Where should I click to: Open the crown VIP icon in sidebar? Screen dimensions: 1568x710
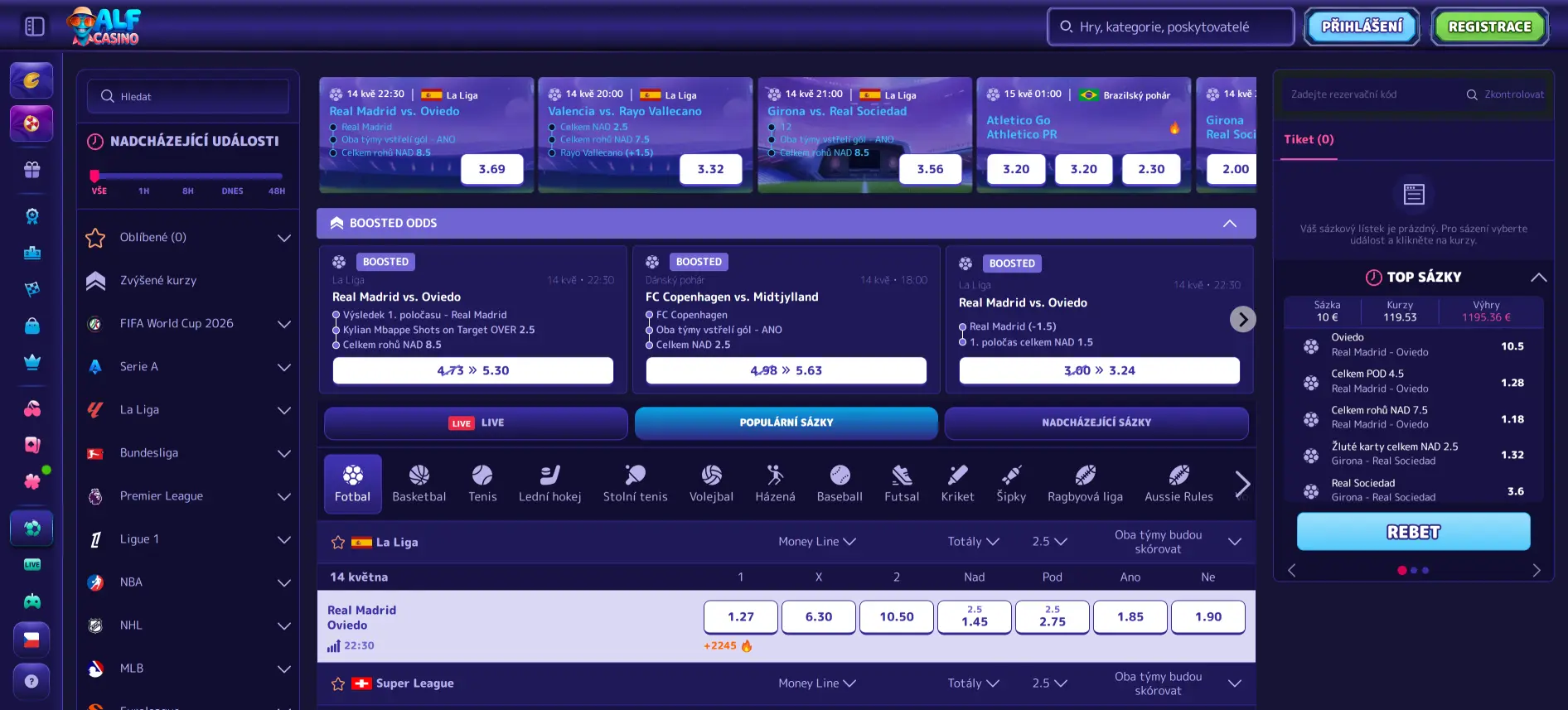coord(31,362)
